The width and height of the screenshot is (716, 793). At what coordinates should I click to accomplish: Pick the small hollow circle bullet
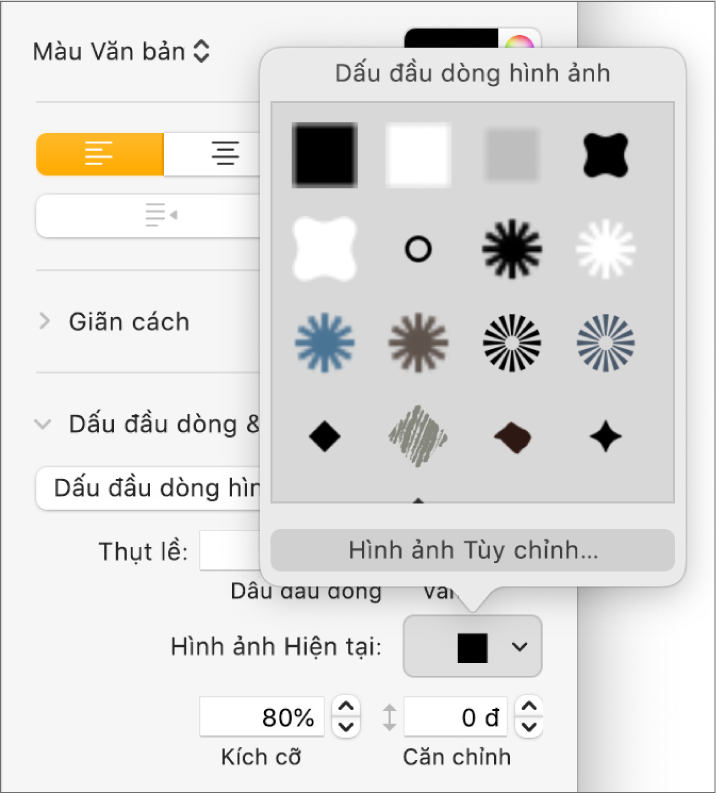[x=418, y=249]
